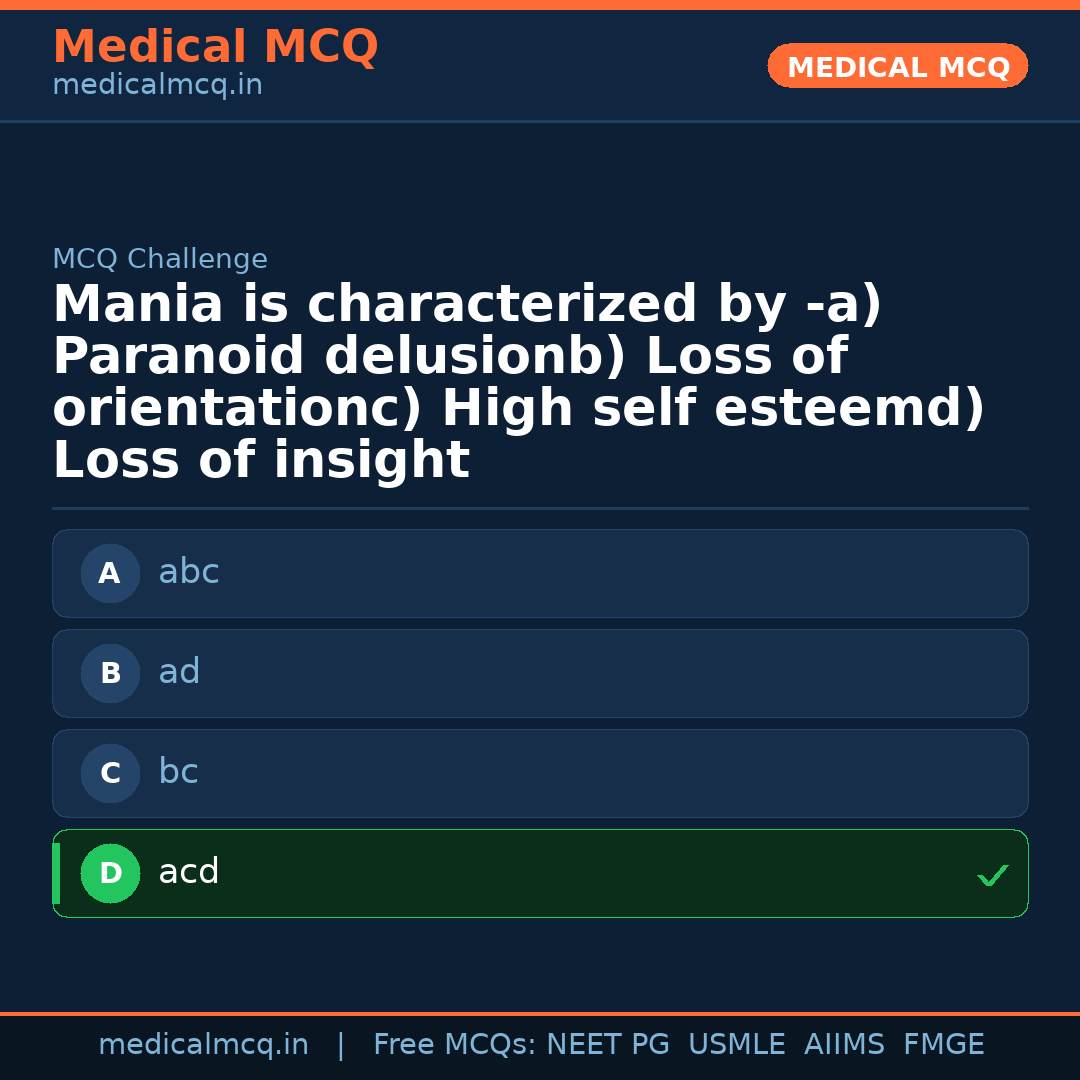Click the green highlight bar beside option D
Image resolution: width=1080 pixels, height=1080 pixels.
tap(56, 873)
